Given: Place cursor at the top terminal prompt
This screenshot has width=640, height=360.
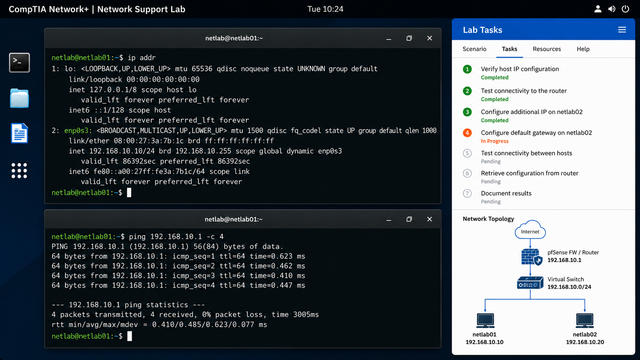Looking at the screenshot, I should [x=129, y=193].
